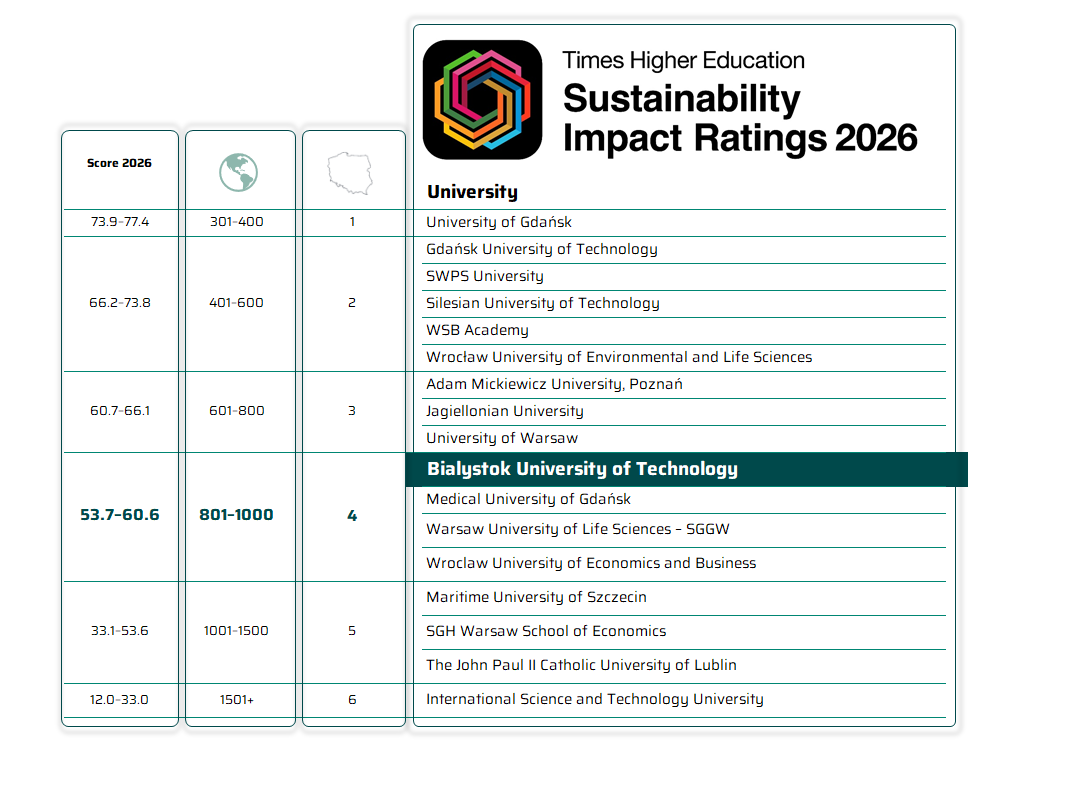Select the score range 73.9–77.4
Viewport: 1090px width, 799px height.
(x=120, y=222)
